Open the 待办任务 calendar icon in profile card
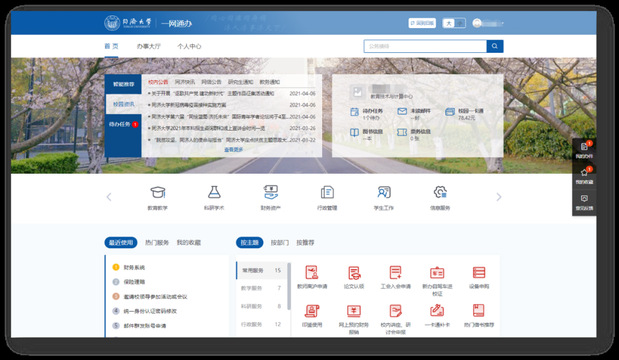This screenshot has height=360, width=619. [x=355, y=112]
